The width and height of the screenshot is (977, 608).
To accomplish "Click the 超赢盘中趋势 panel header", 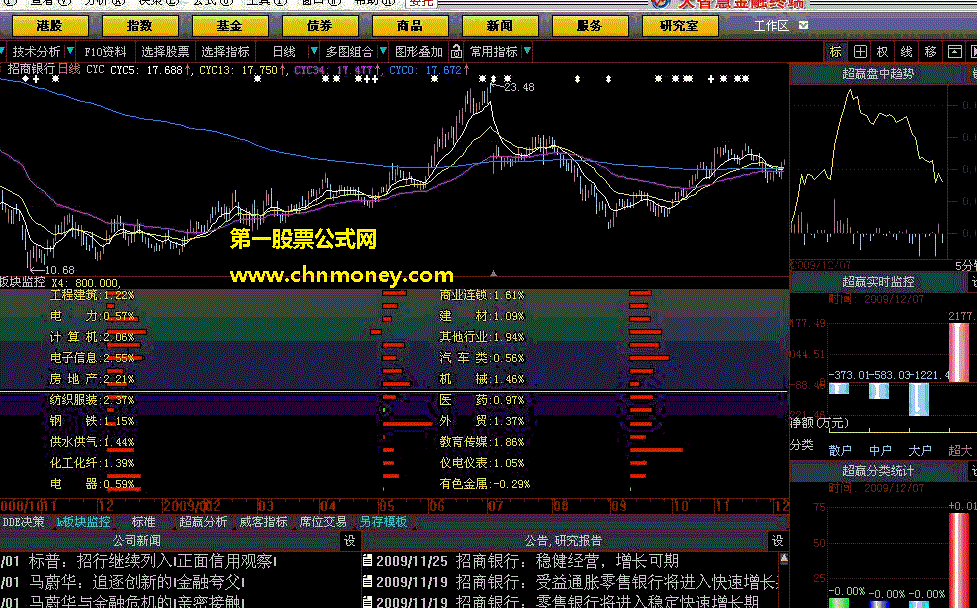I will pos(877,74).
